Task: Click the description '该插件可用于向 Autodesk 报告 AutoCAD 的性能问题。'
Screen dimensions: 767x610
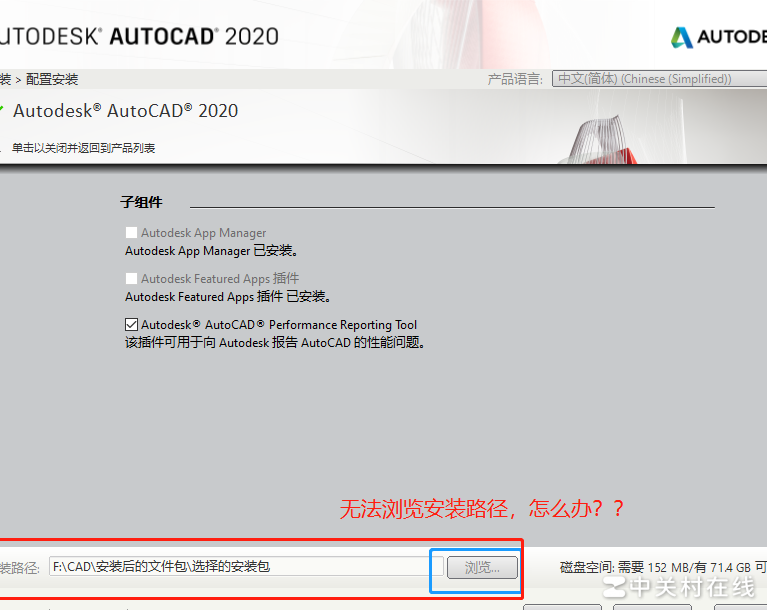Action: click(x=275, y=342)
